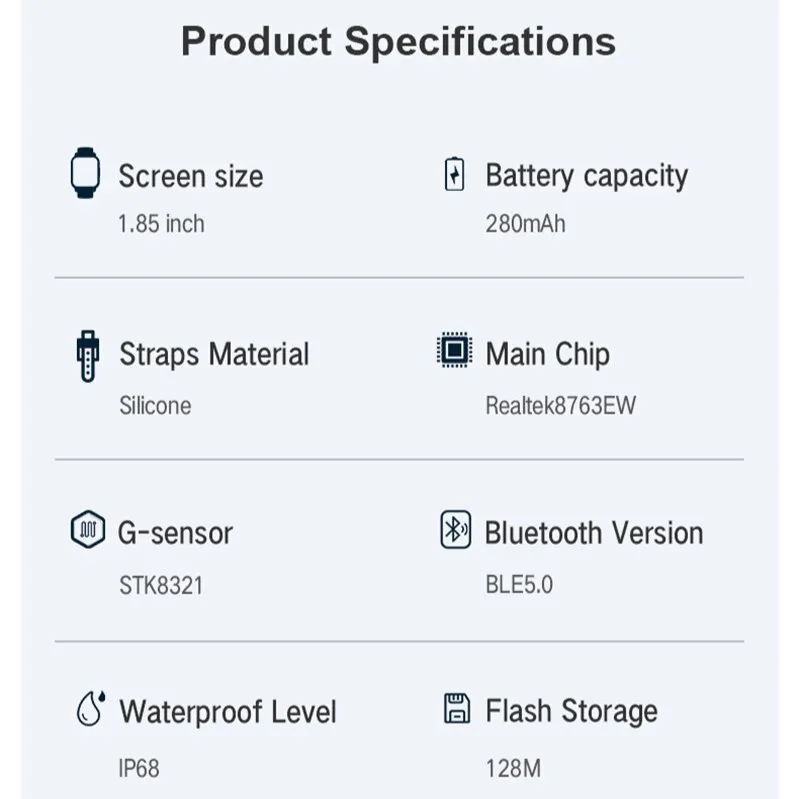Screen dimensions: 799x799
Task: Click the G-sensor label
Action: pos(176,533)
